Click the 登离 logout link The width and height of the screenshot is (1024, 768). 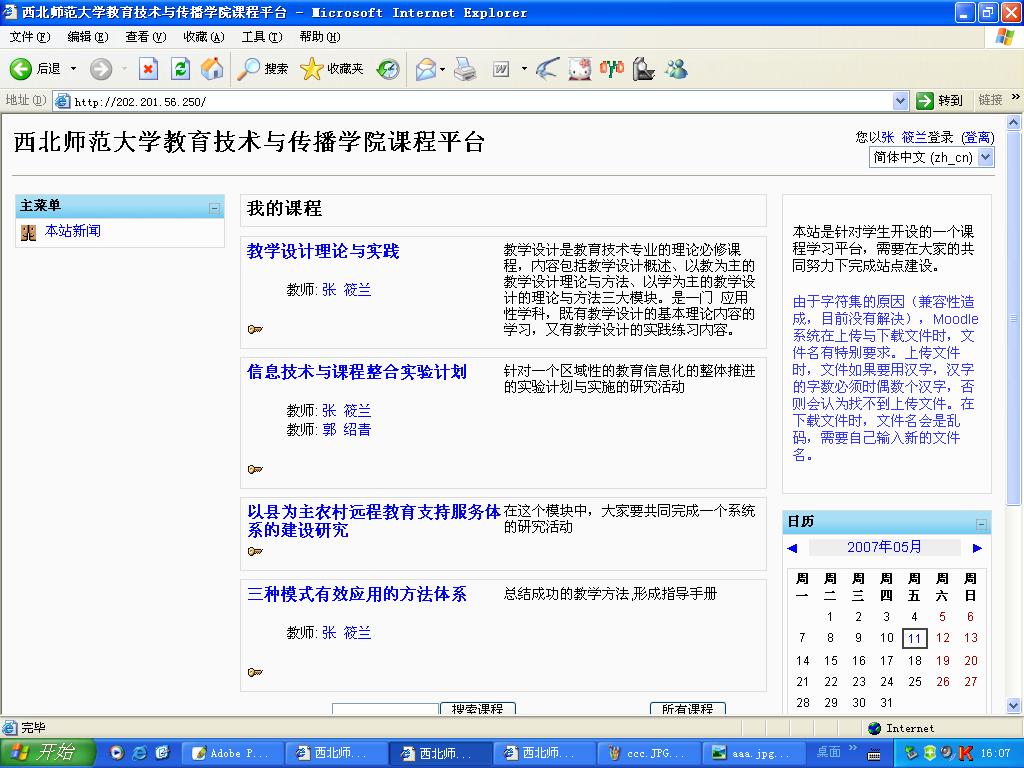click(978, 138)
